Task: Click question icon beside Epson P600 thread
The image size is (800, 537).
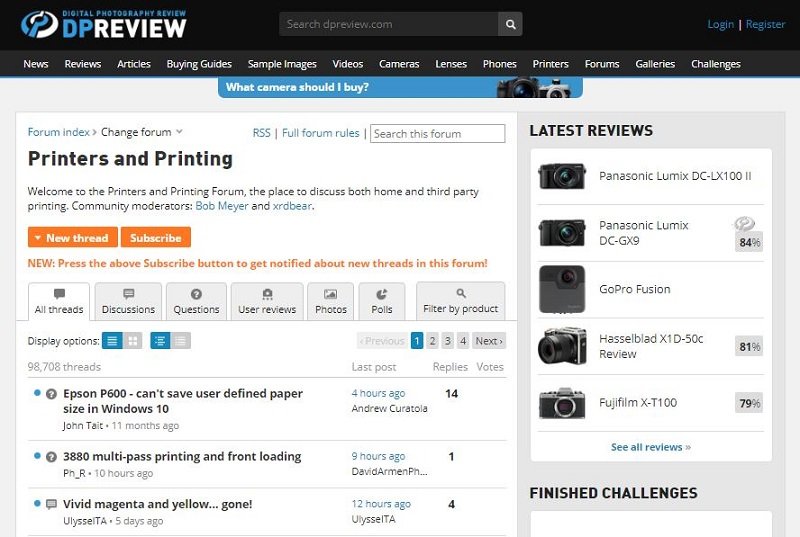Action: [51, 394]
